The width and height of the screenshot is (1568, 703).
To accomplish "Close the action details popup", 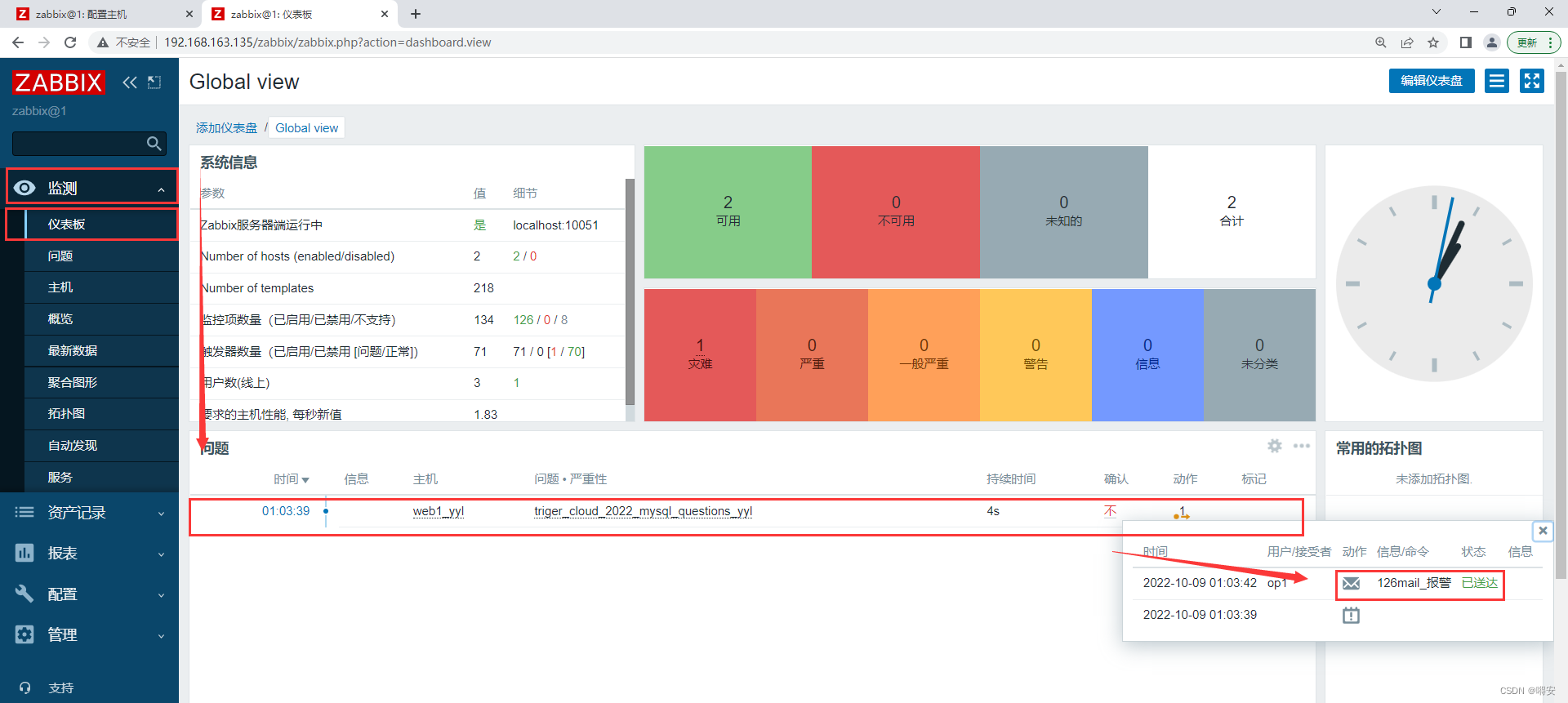I will click(1543, 531).
